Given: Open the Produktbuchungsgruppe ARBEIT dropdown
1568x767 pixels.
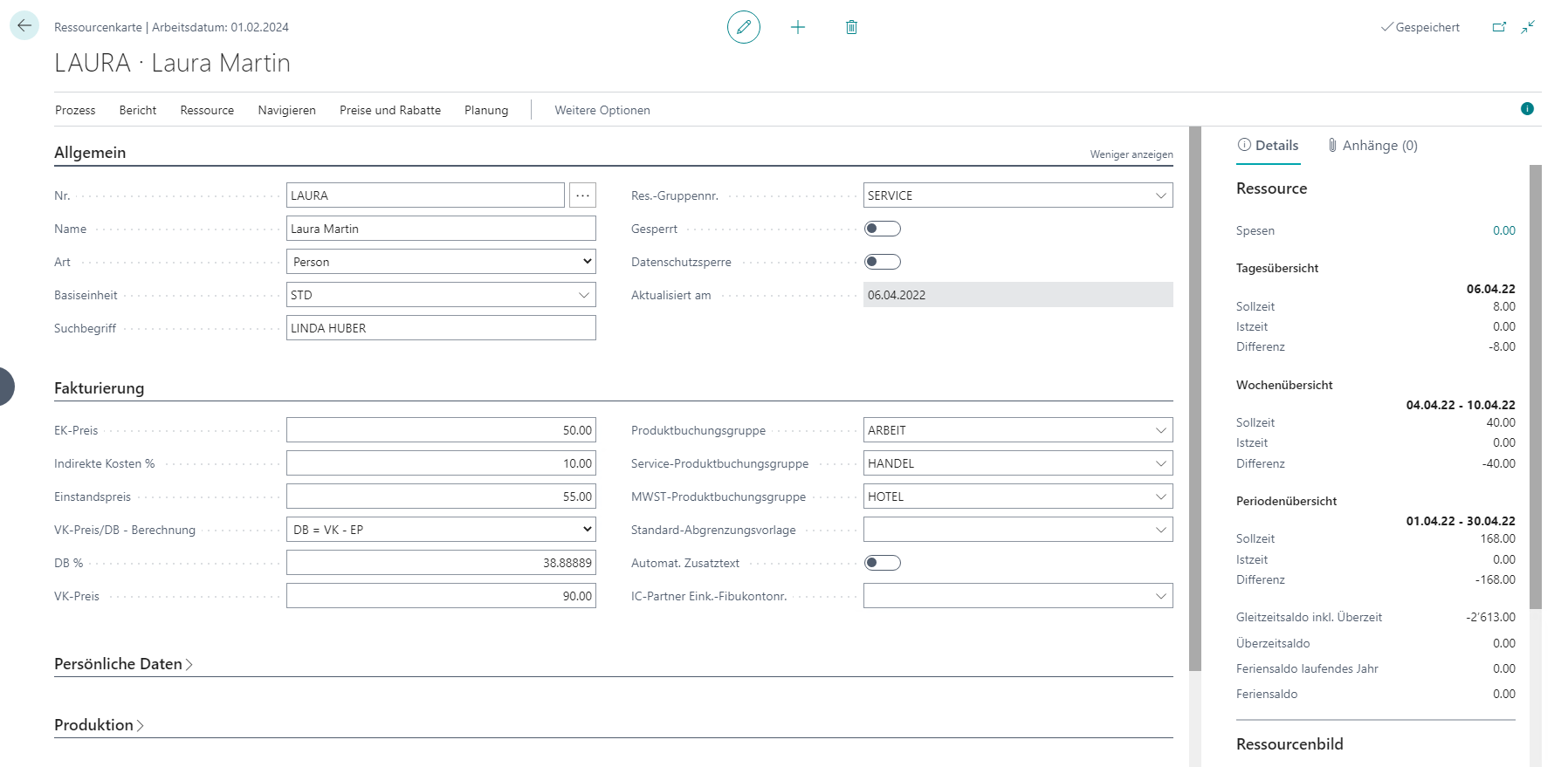Looking at the screenshot, I should coord(1160,430).
